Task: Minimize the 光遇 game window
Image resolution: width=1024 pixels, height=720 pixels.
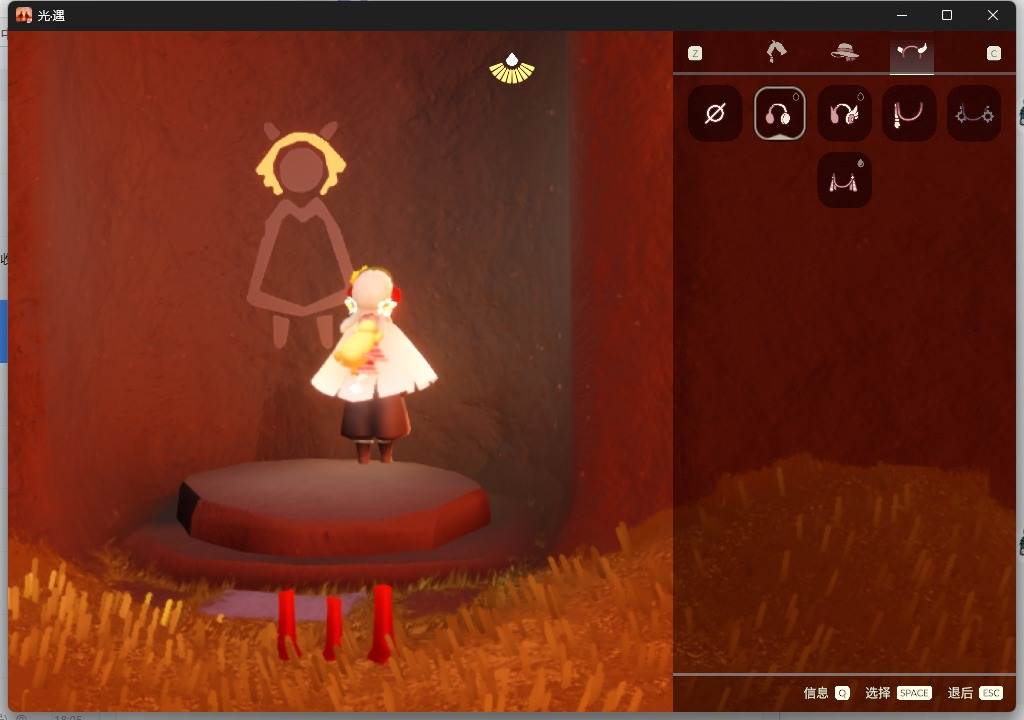Action: (x=902, y=15)
